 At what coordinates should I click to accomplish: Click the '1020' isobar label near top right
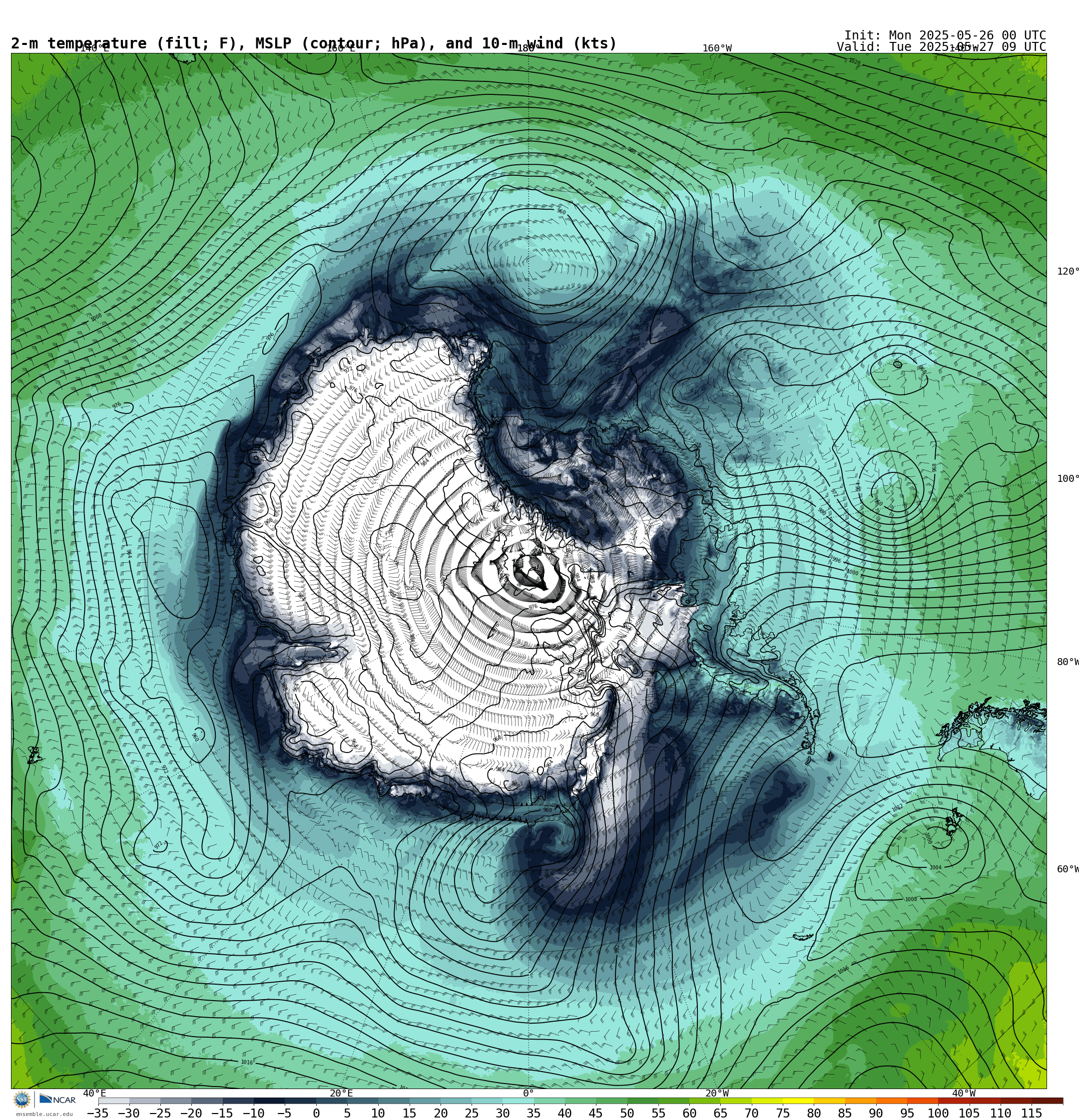tap(854, 62)
